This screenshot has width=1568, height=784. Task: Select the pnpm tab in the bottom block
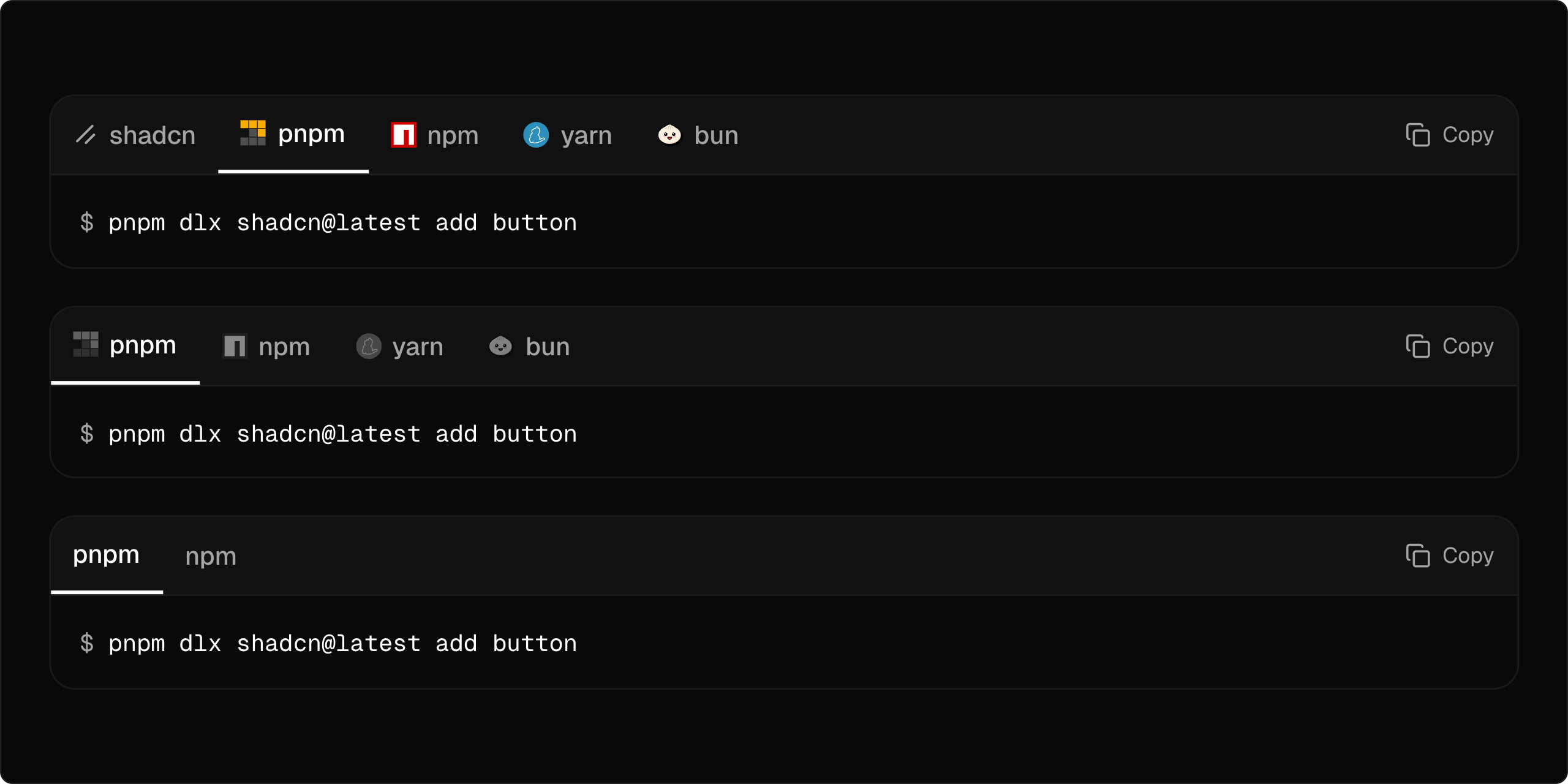(106, 555)
